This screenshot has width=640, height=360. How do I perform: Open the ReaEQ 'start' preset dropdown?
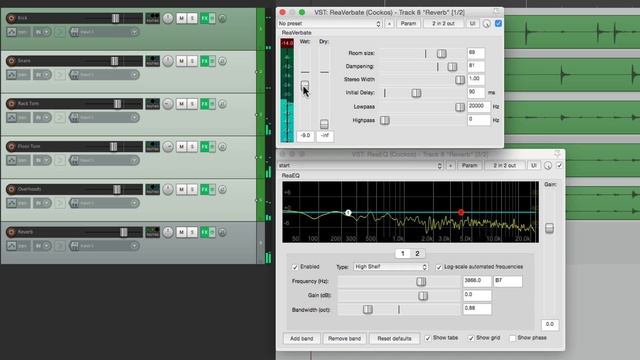point(360,165)
